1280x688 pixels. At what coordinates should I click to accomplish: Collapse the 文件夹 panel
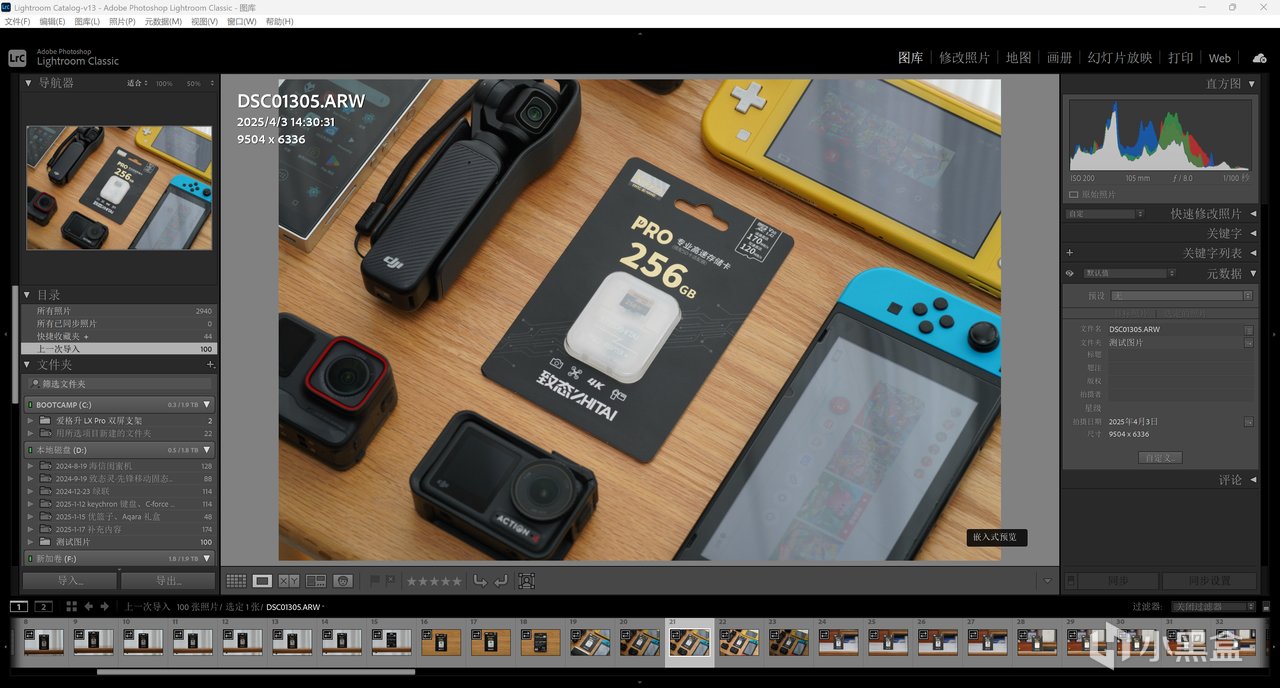click(x=28, y=365)
